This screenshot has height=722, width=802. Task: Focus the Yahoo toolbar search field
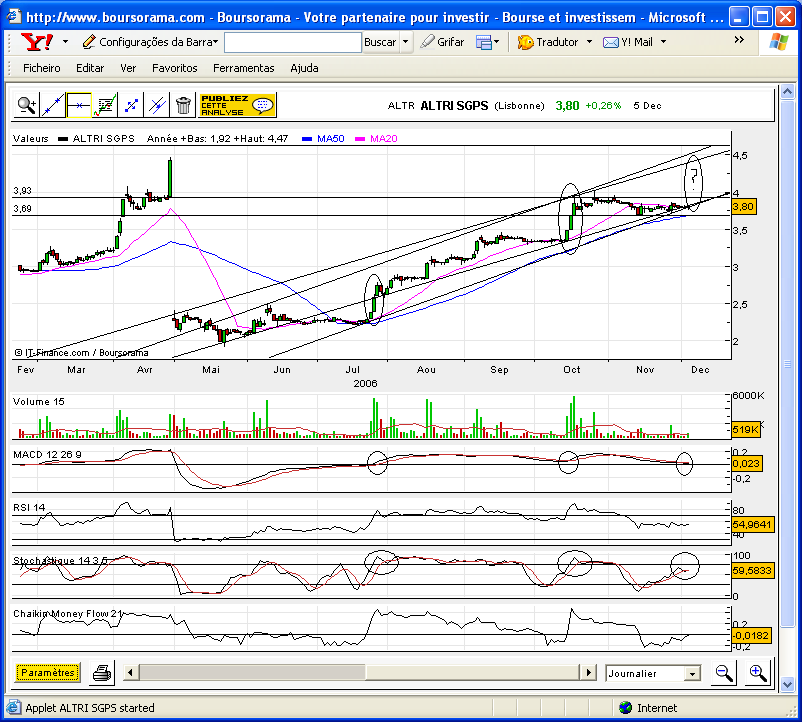click(293, 42)
